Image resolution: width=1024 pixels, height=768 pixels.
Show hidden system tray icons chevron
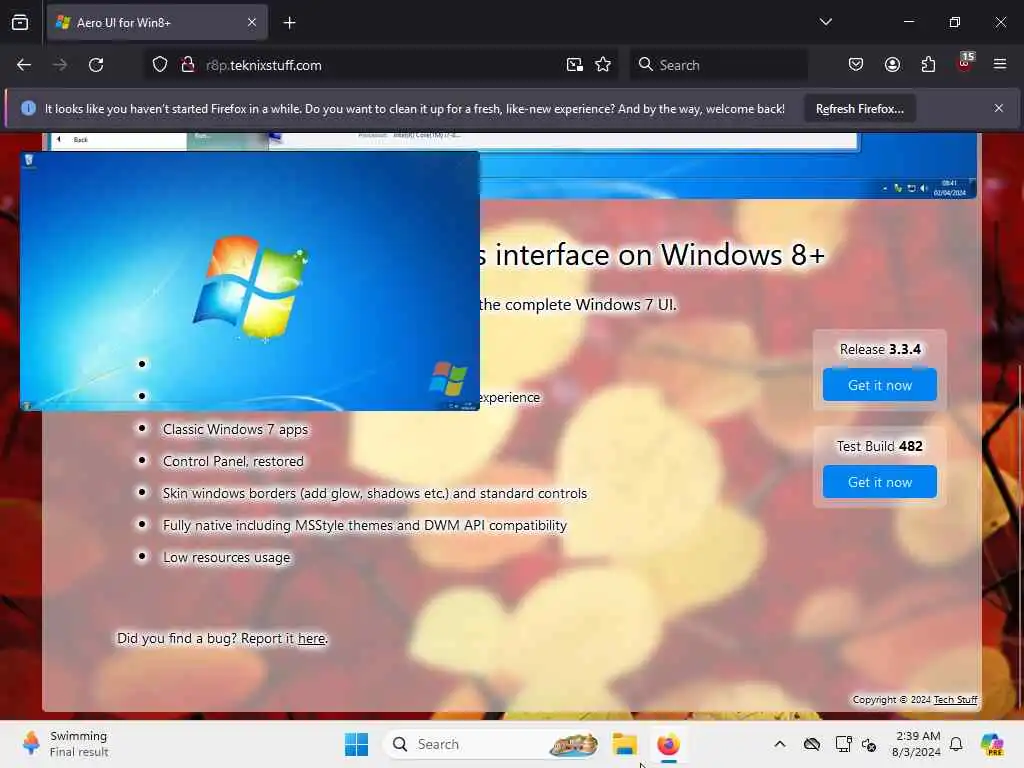[780, 744]
